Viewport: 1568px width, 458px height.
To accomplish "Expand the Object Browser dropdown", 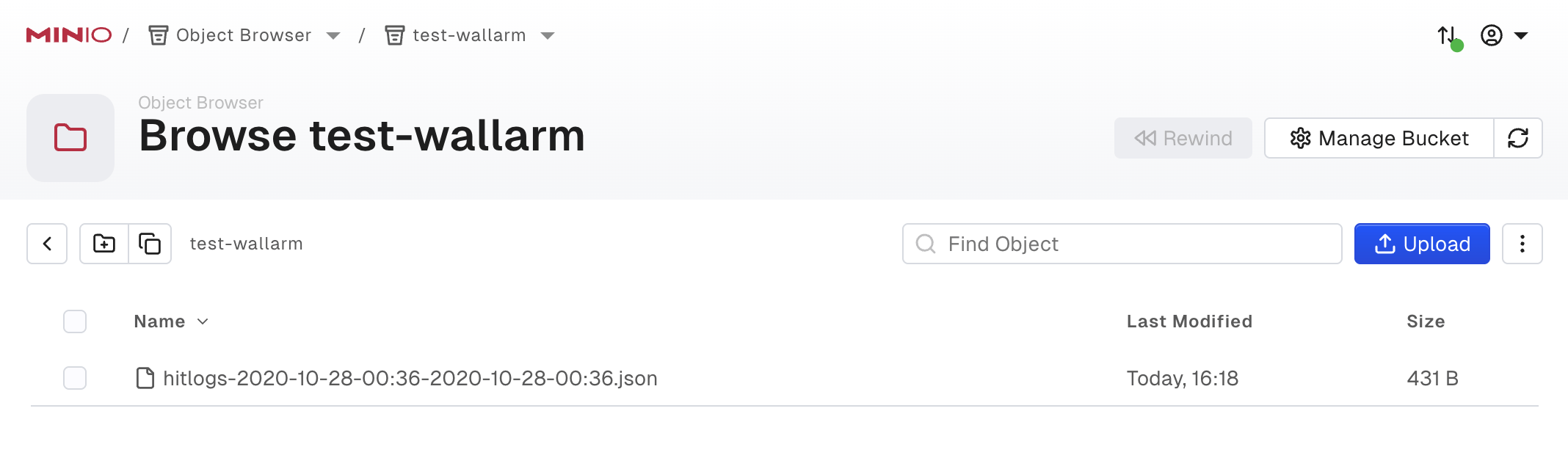I will click(333, 36).
